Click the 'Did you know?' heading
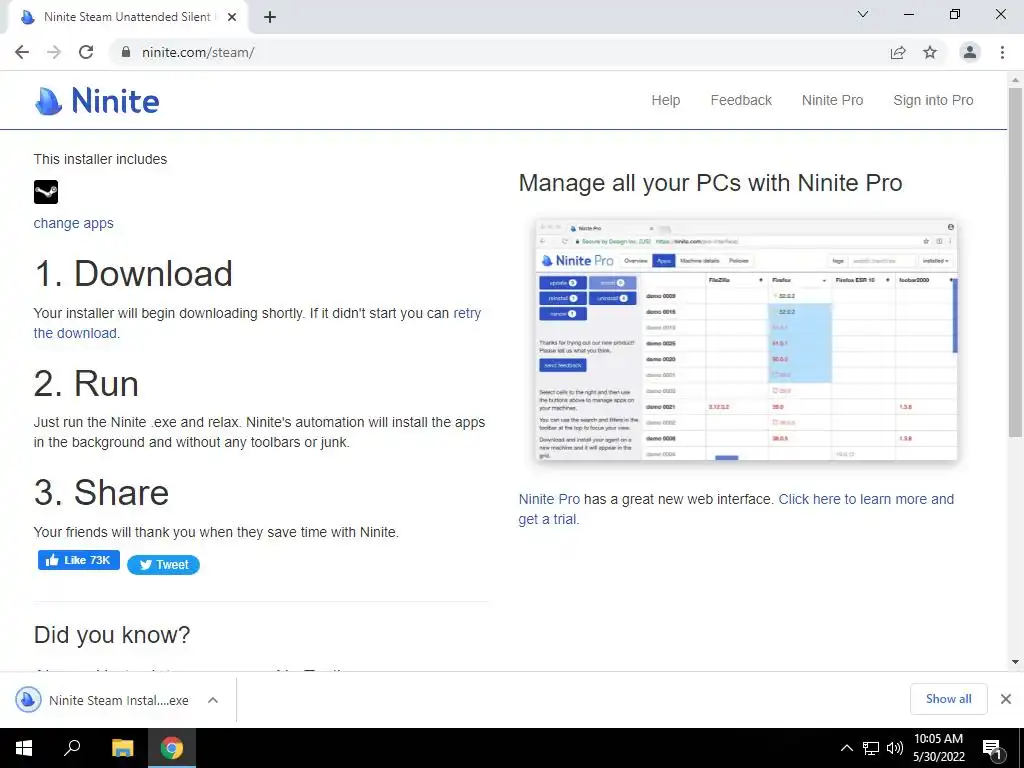The image size is (1024, 768). point(112,635)
